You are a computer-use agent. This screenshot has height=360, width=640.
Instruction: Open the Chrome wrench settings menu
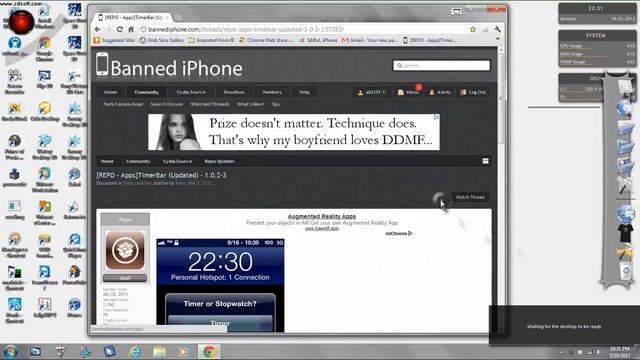pos(497,29)
